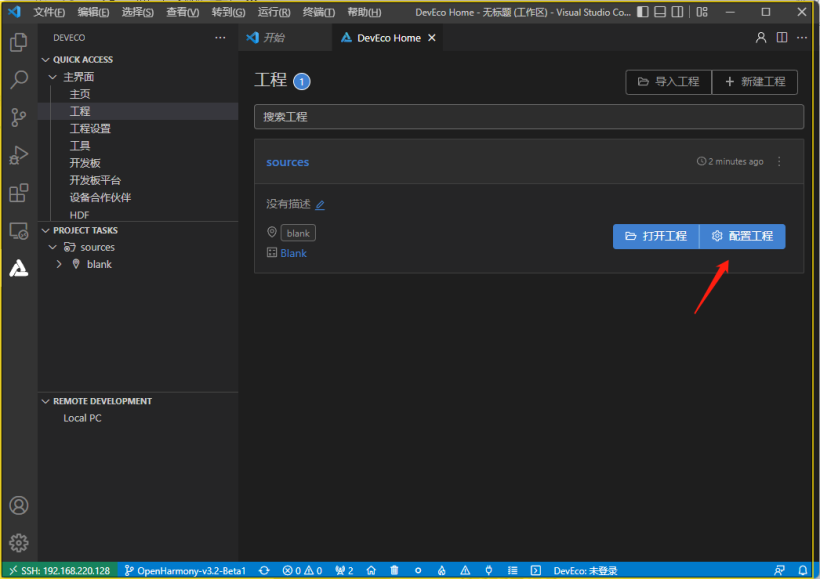Open the 终端 (Terminal) menu

(x=319, y=12)
